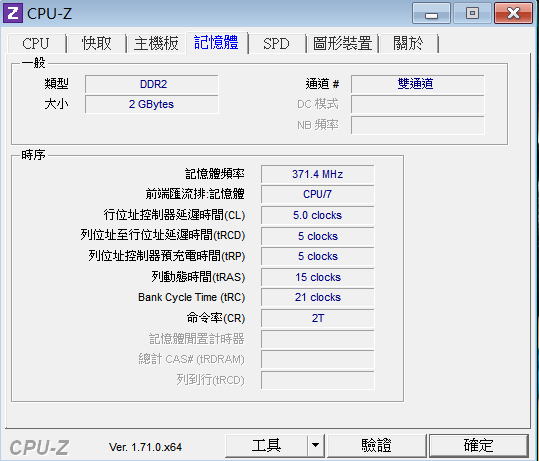The width and height of the screenshot is (539, 461).
Task: Open the 關於 tab
Action: tap(408, 44)
